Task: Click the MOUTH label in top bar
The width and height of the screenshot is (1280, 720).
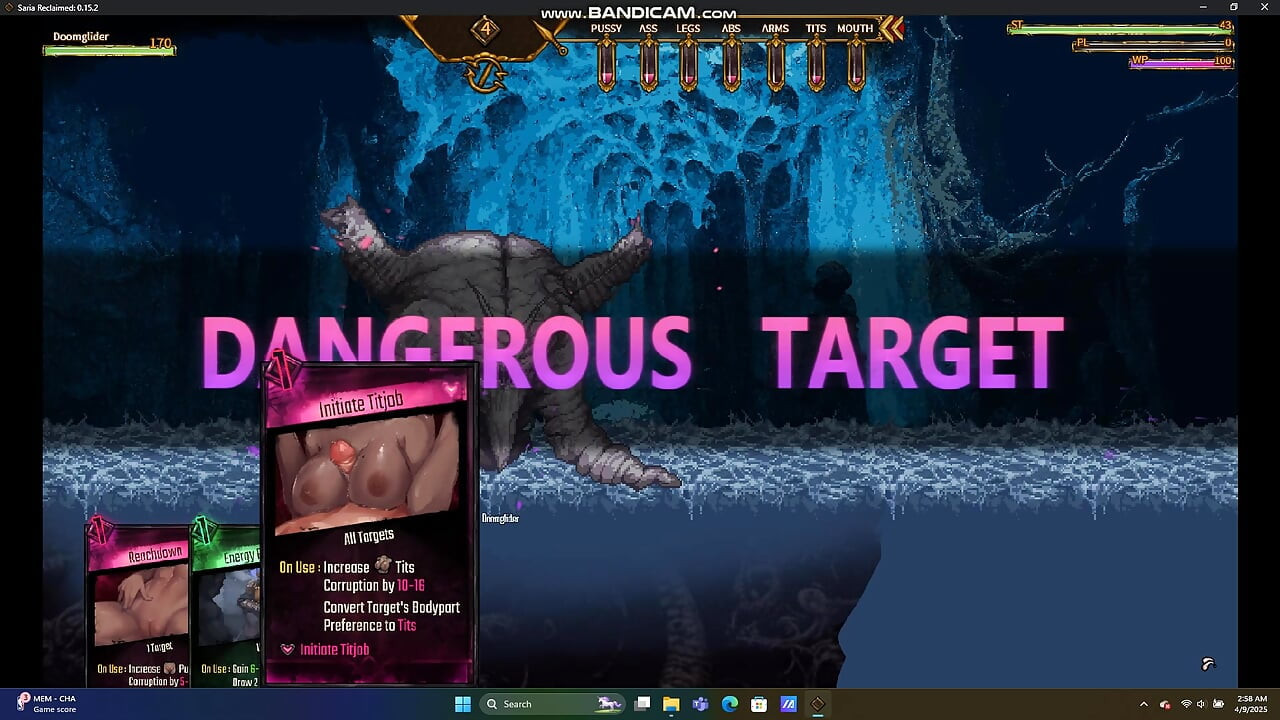Action: 855,28
